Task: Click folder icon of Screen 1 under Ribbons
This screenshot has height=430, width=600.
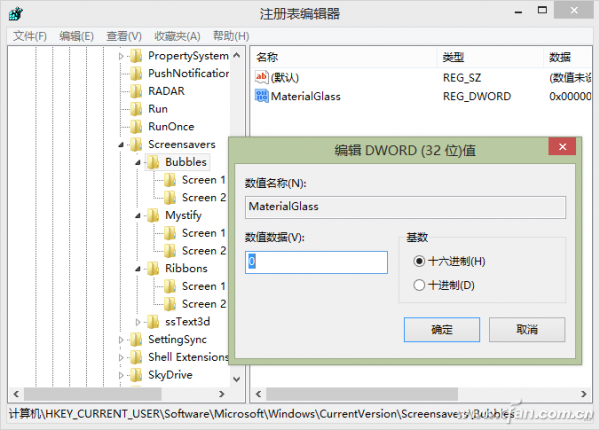Action: click(170, 286)
